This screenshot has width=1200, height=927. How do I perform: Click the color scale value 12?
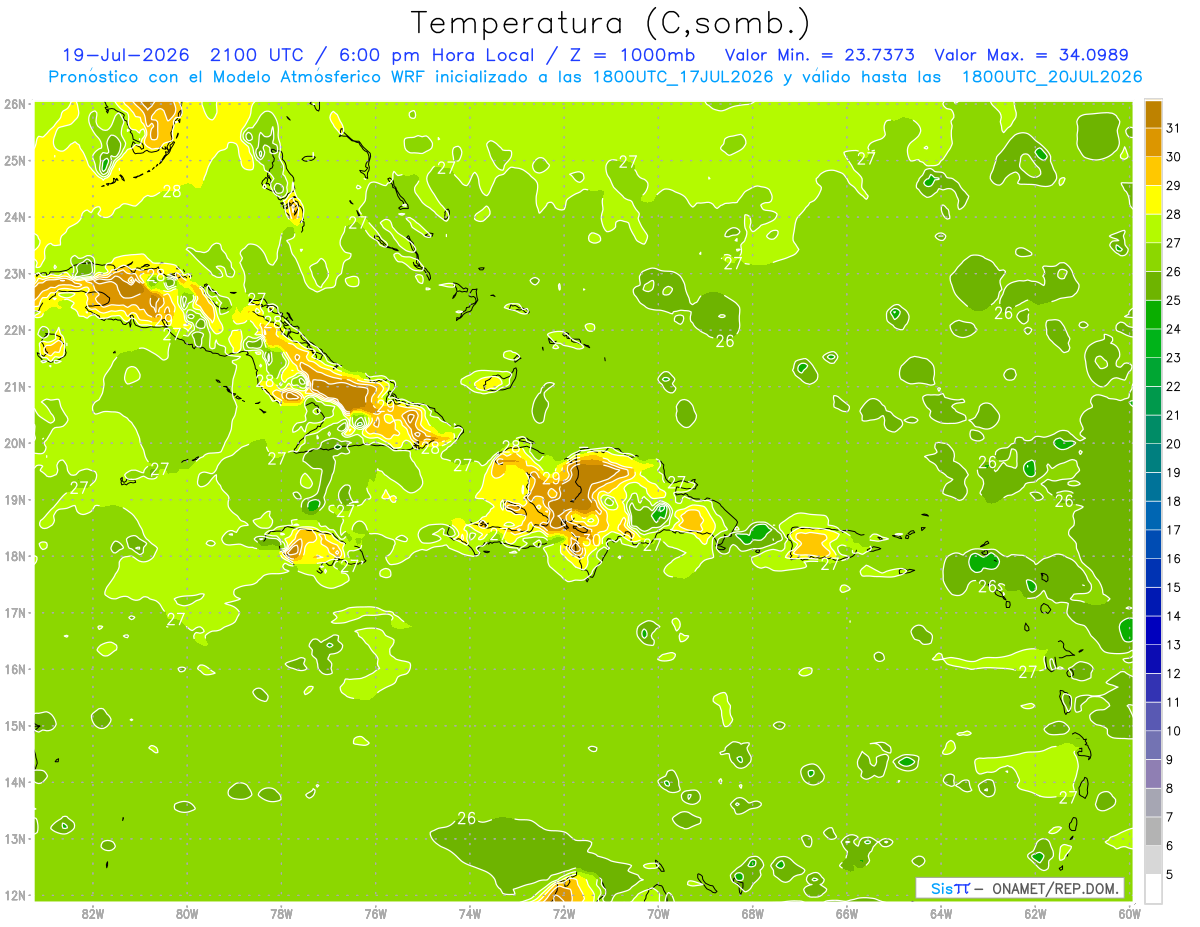coord(1173,674)
